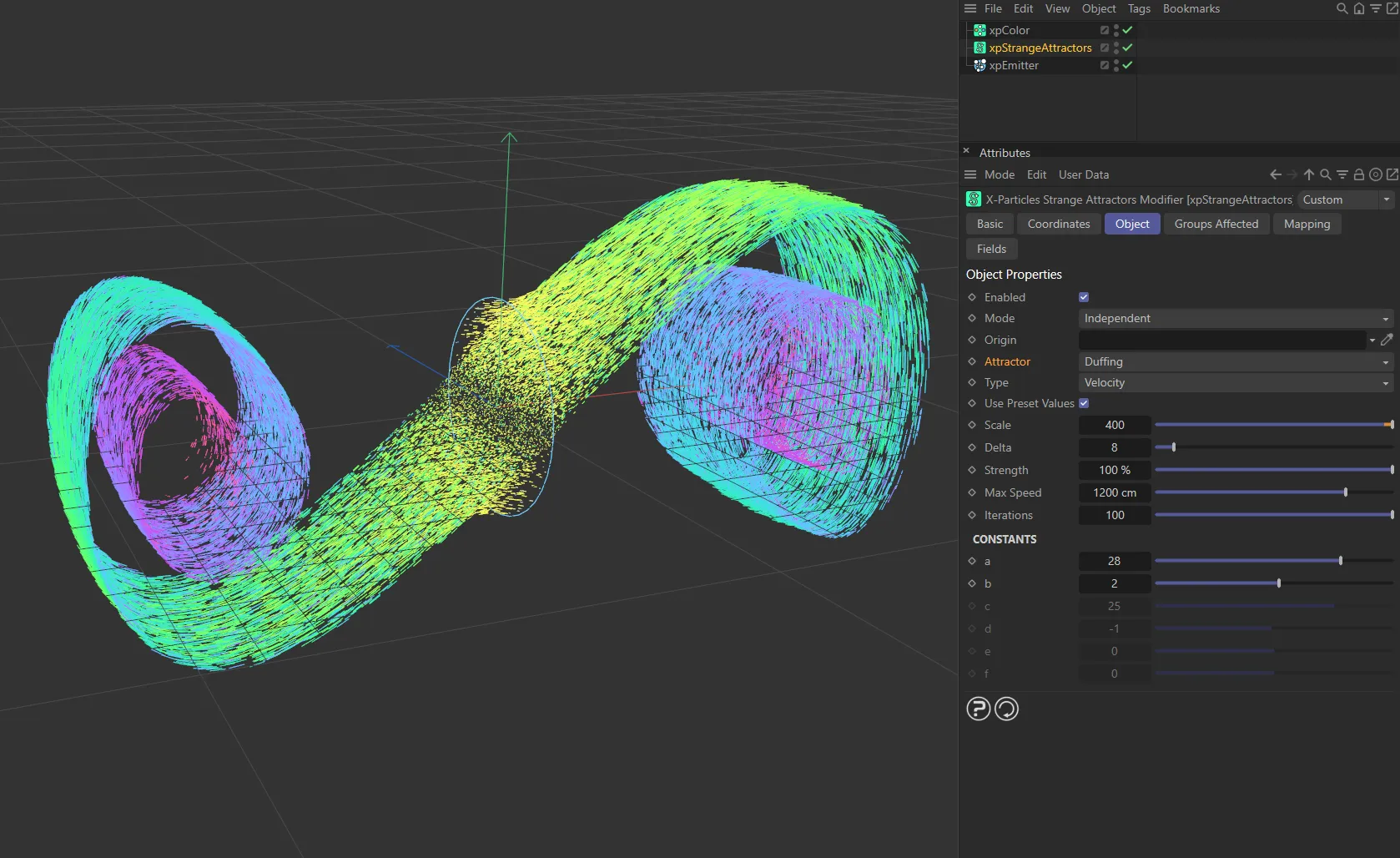Switch to the Groups Affected tab
The height and width of the screenshot is (858, 1400).
click(1216, 224)
